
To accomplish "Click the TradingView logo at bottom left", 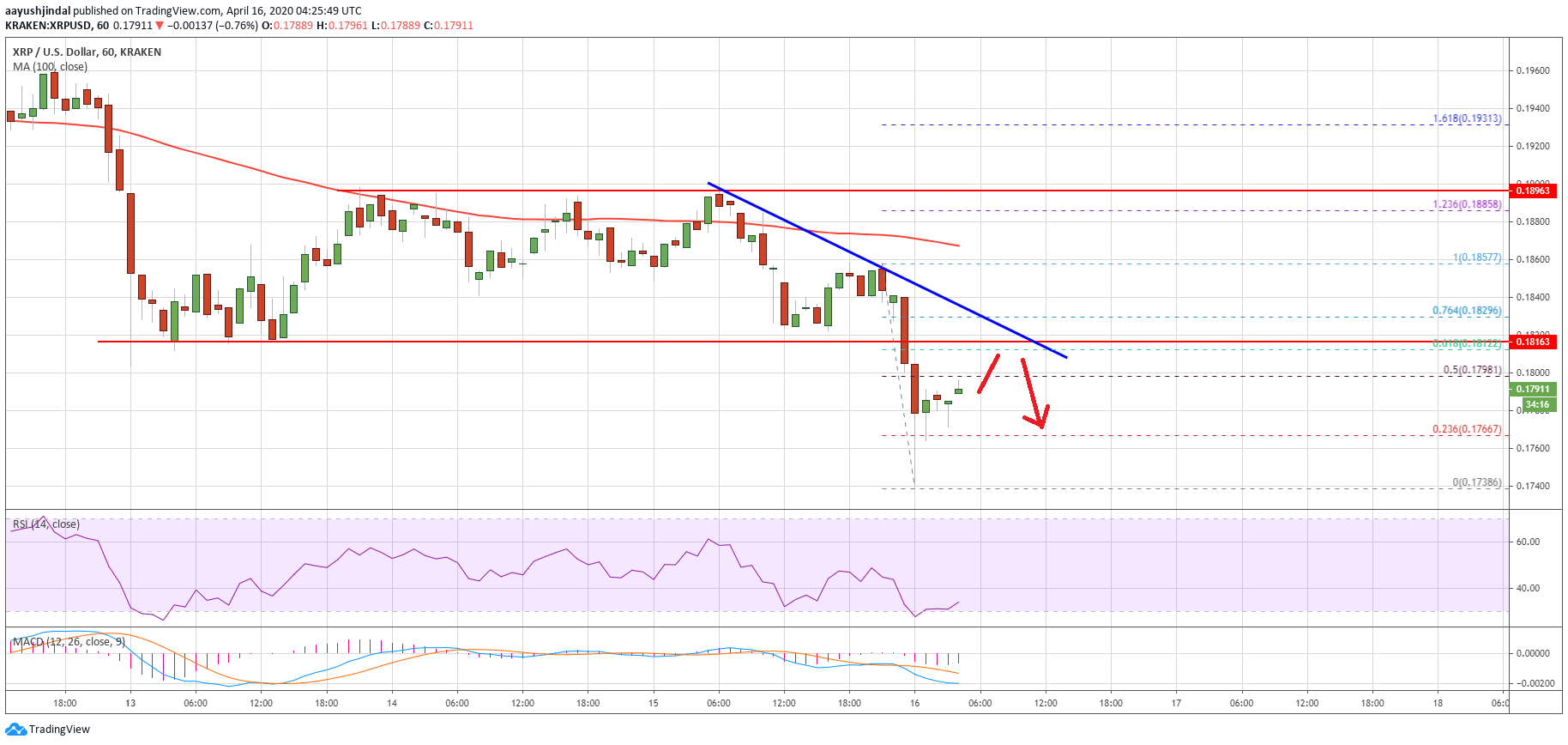I will click(47, 730).
